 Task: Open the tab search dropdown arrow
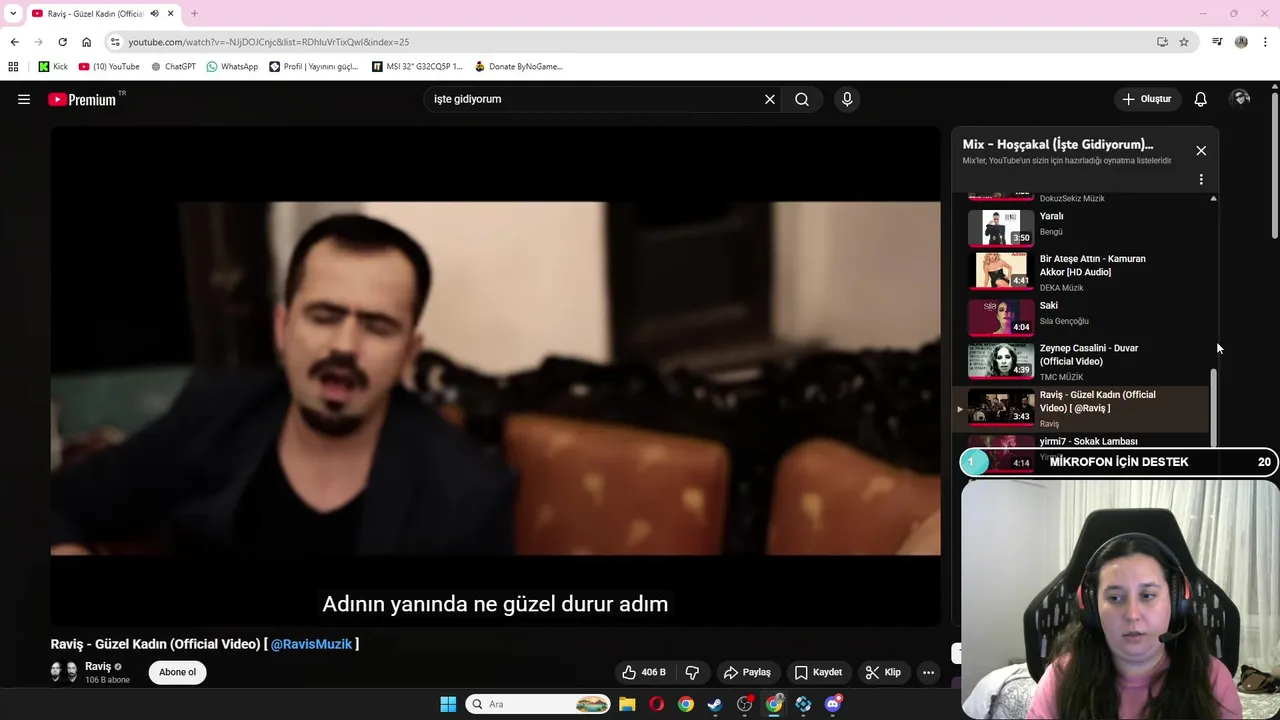(x=13, y=13)
